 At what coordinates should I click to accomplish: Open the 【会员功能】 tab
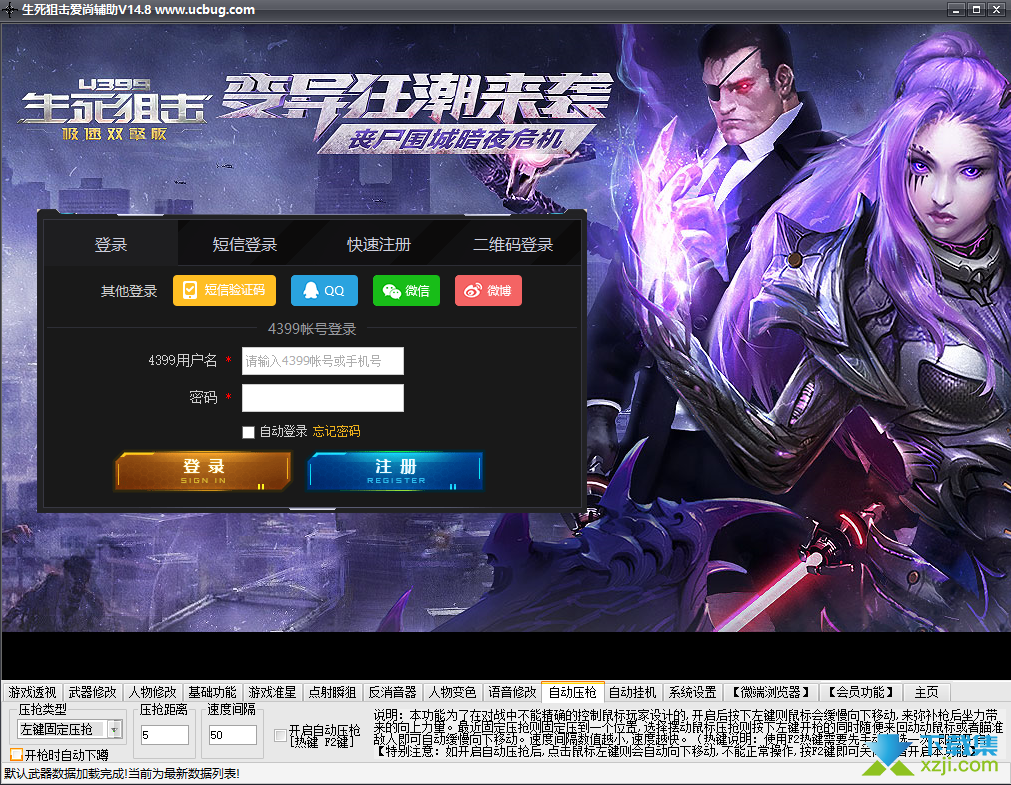coord(861,692)
